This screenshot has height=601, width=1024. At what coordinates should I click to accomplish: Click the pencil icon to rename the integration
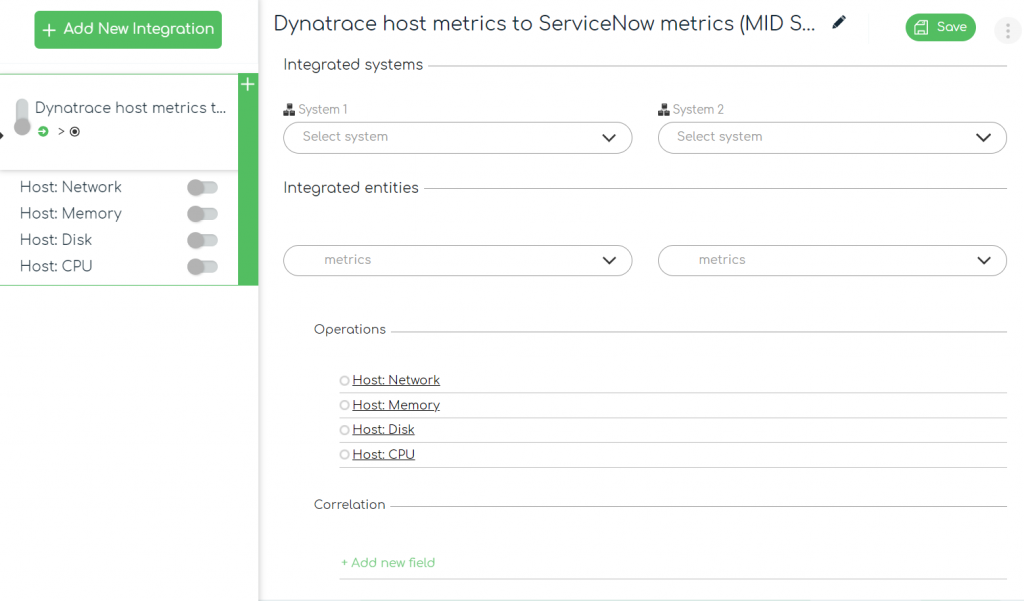(838, 22)
